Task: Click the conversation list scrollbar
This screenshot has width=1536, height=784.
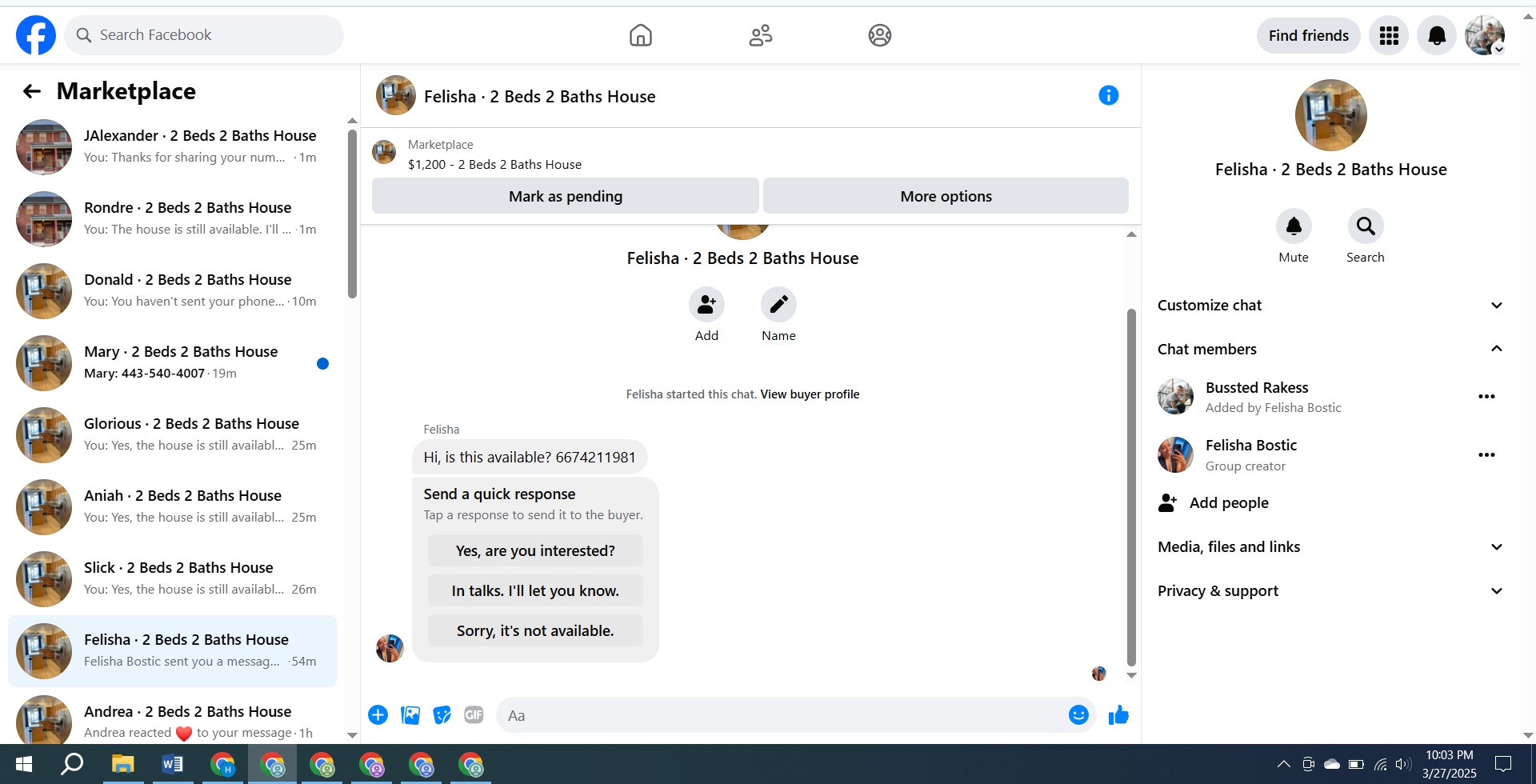Action: coord(352,214)
